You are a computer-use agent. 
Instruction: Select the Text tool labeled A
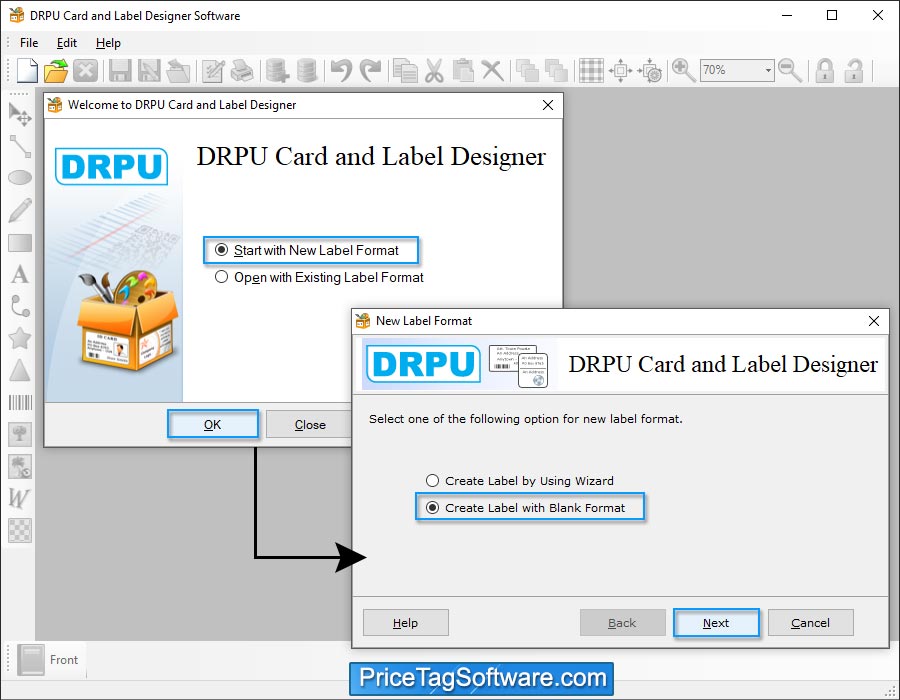tap(20, 275)
